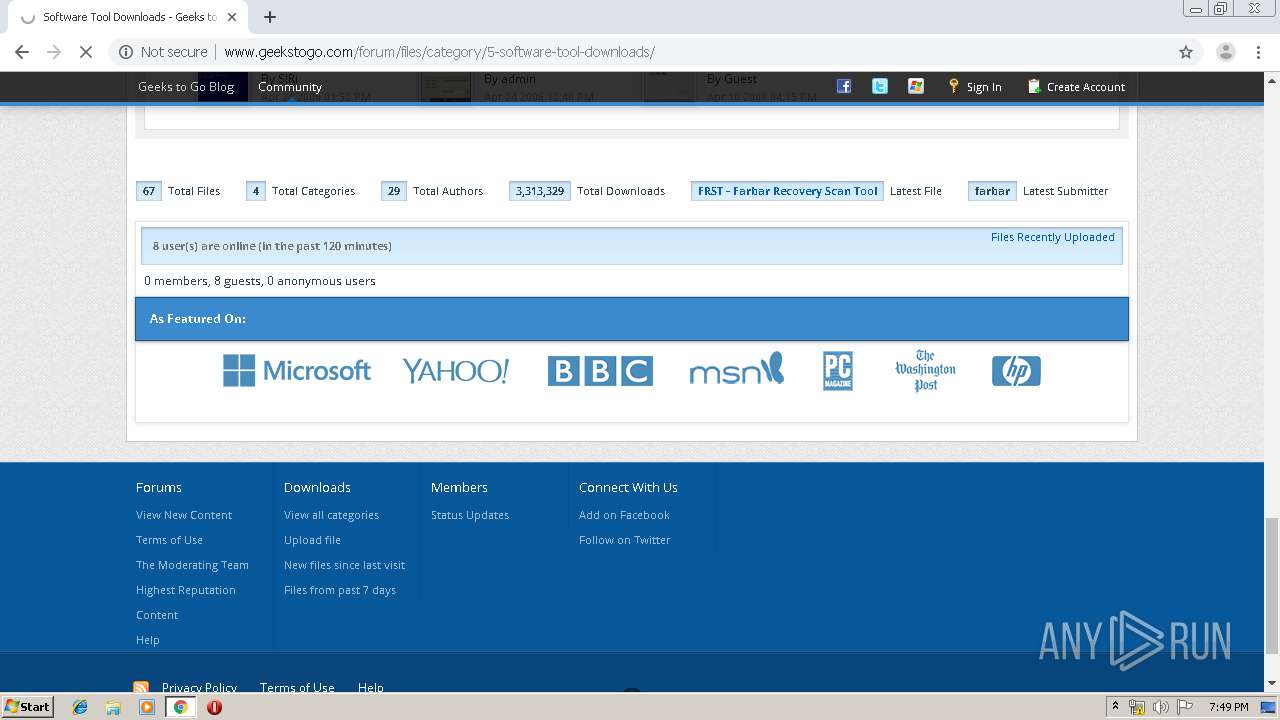Click the 7:49 PM taskbar clock
The height and width of the screenshot is (720, 1280).
[x=1228, y=707]
